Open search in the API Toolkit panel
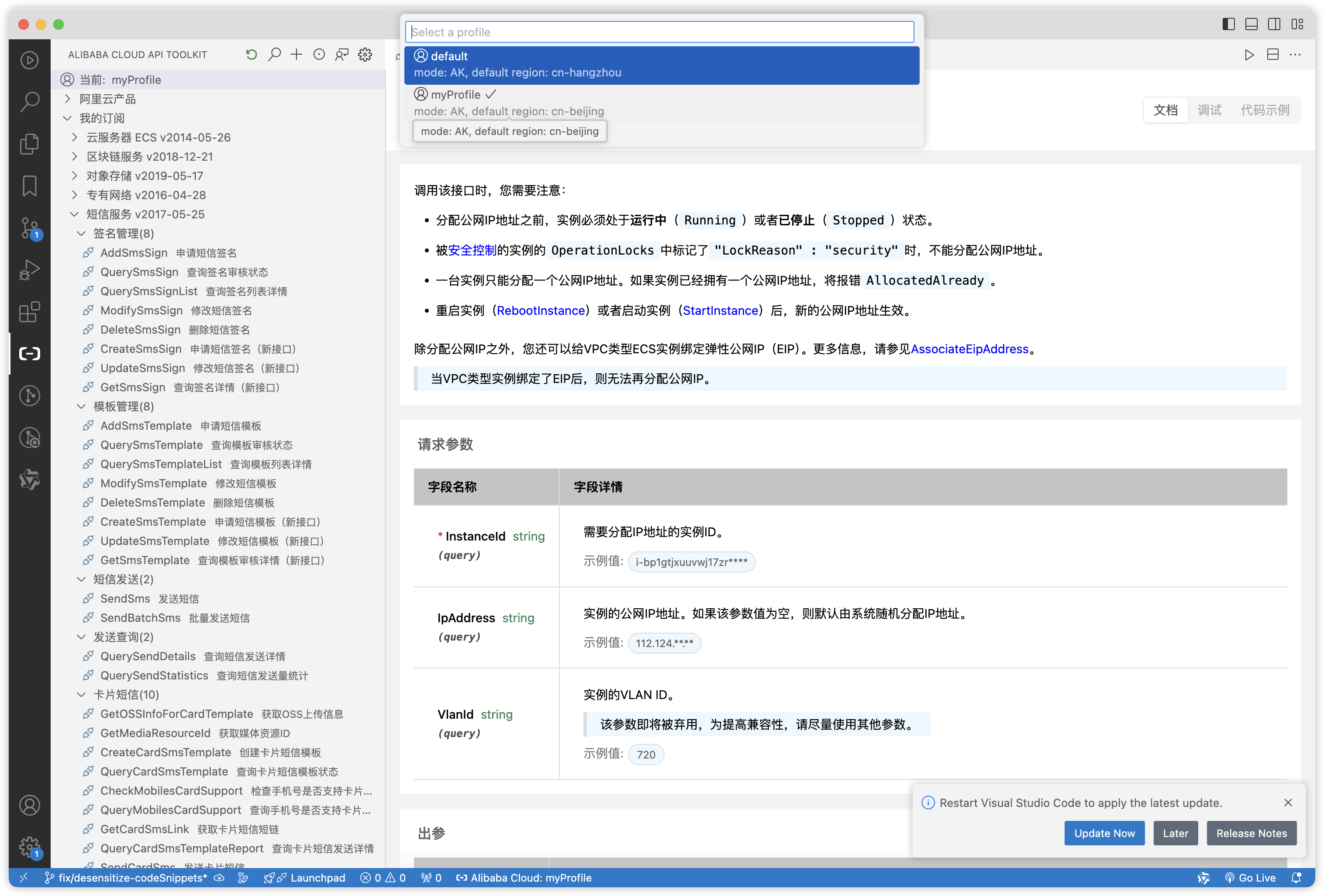The width and height of the screenshot is (1324, 896). [x=274, y=54]
